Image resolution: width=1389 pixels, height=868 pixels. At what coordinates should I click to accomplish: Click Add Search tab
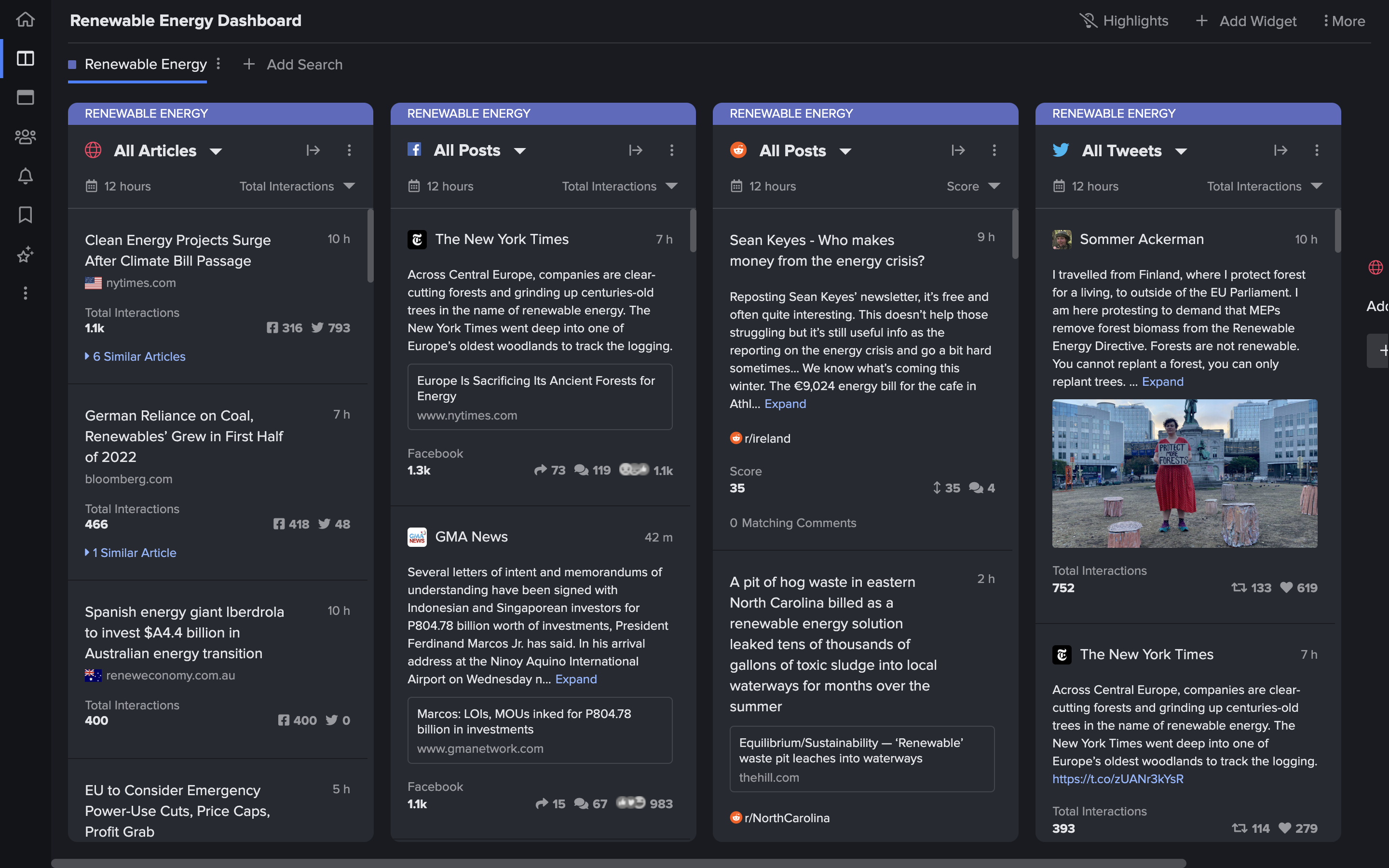coord(293,64)
